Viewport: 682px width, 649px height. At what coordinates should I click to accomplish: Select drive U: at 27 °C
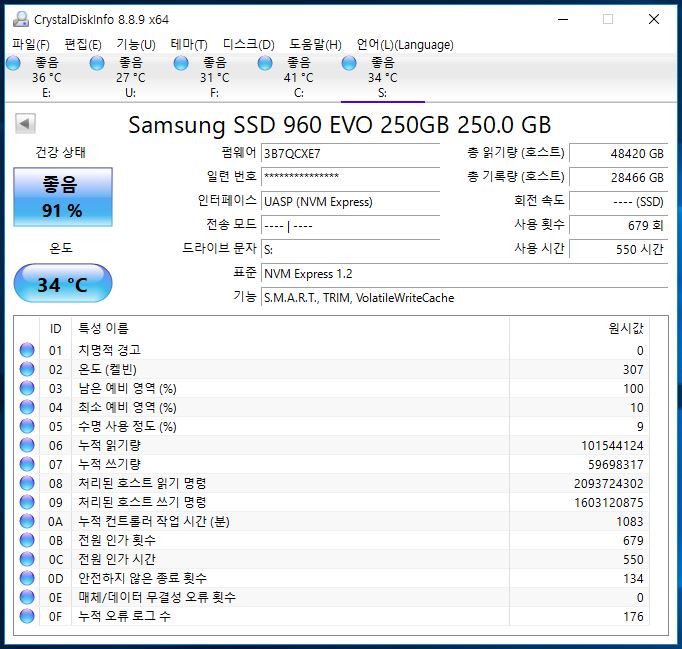(130, 77)
